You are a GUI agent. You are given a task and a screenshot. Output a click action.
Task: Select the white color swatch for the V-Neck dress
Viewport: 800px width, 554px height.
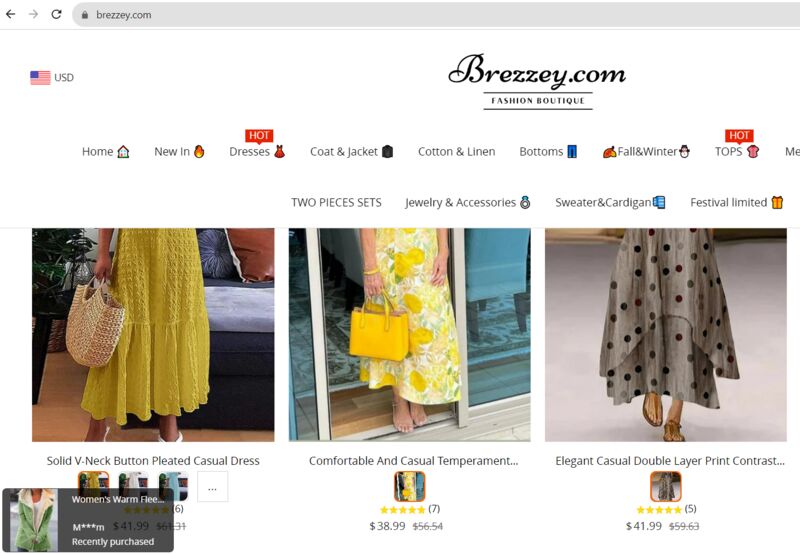133,485
